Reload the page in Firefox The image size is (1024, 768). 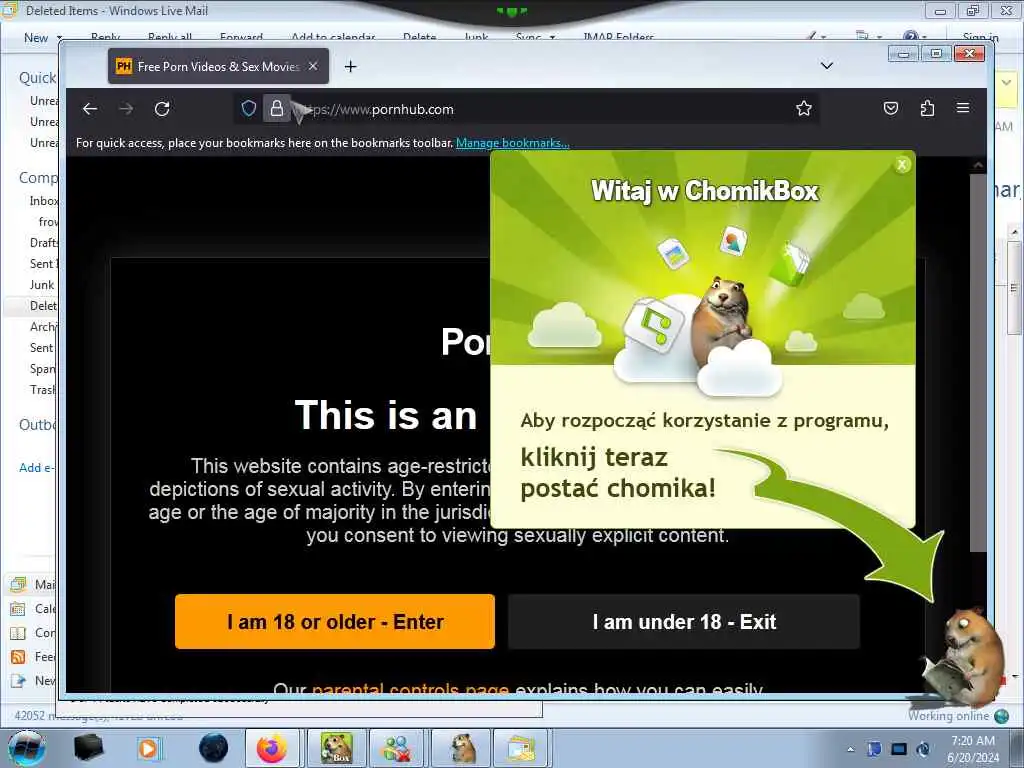[x=162, y=109]
